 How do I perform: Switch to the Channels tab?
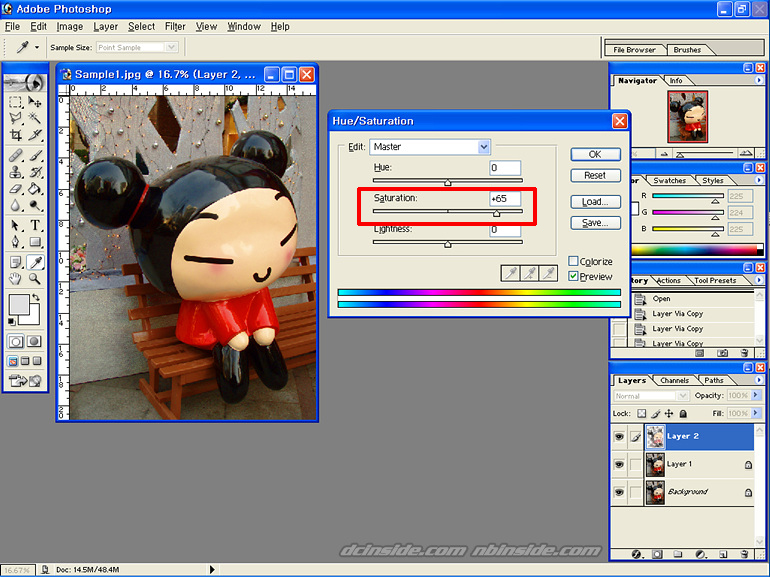click(x=674, y=380)
